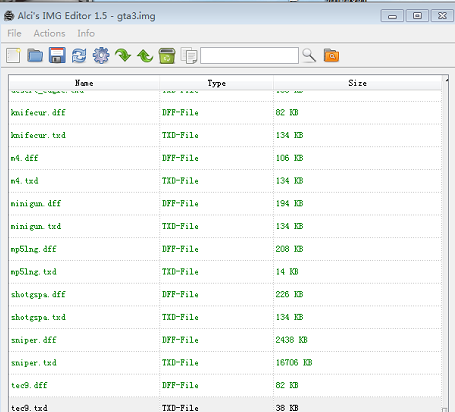Sort list by Name column header
The width and height of the screenshot is (455, 412).
click(x=84, y=83)
